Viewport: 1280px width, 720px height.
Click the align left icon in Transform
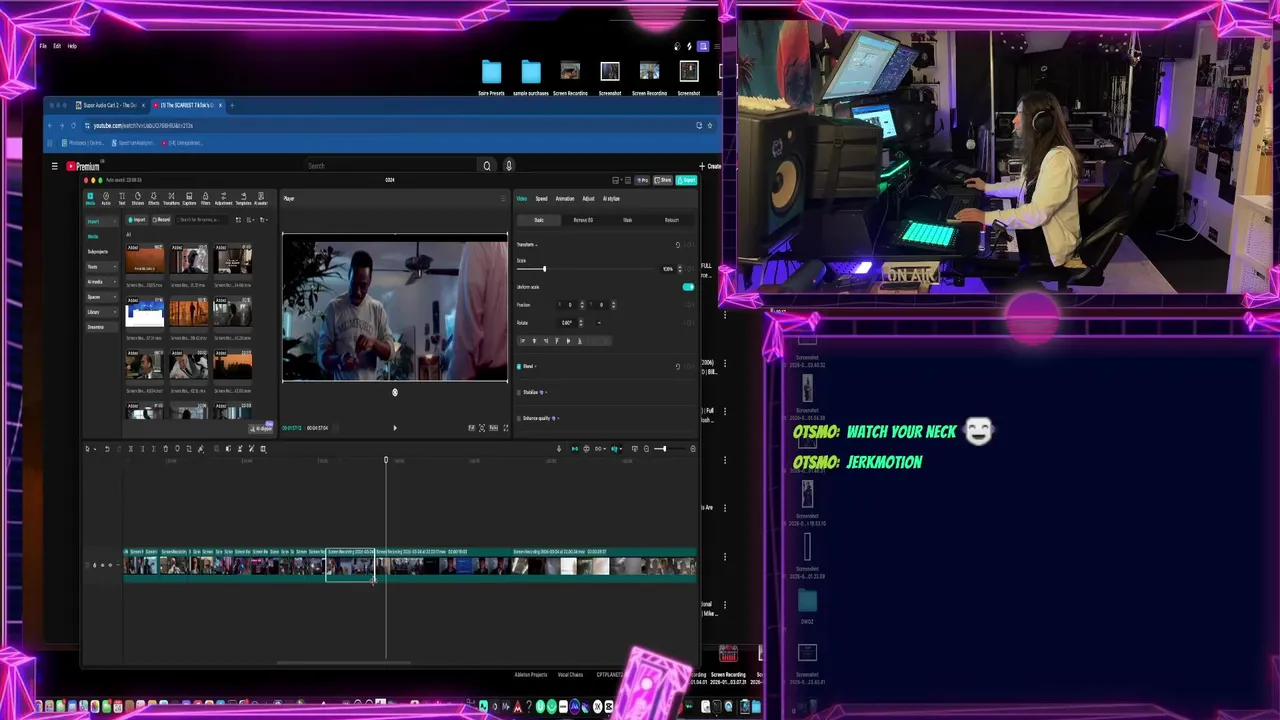(x=523, y=341)
